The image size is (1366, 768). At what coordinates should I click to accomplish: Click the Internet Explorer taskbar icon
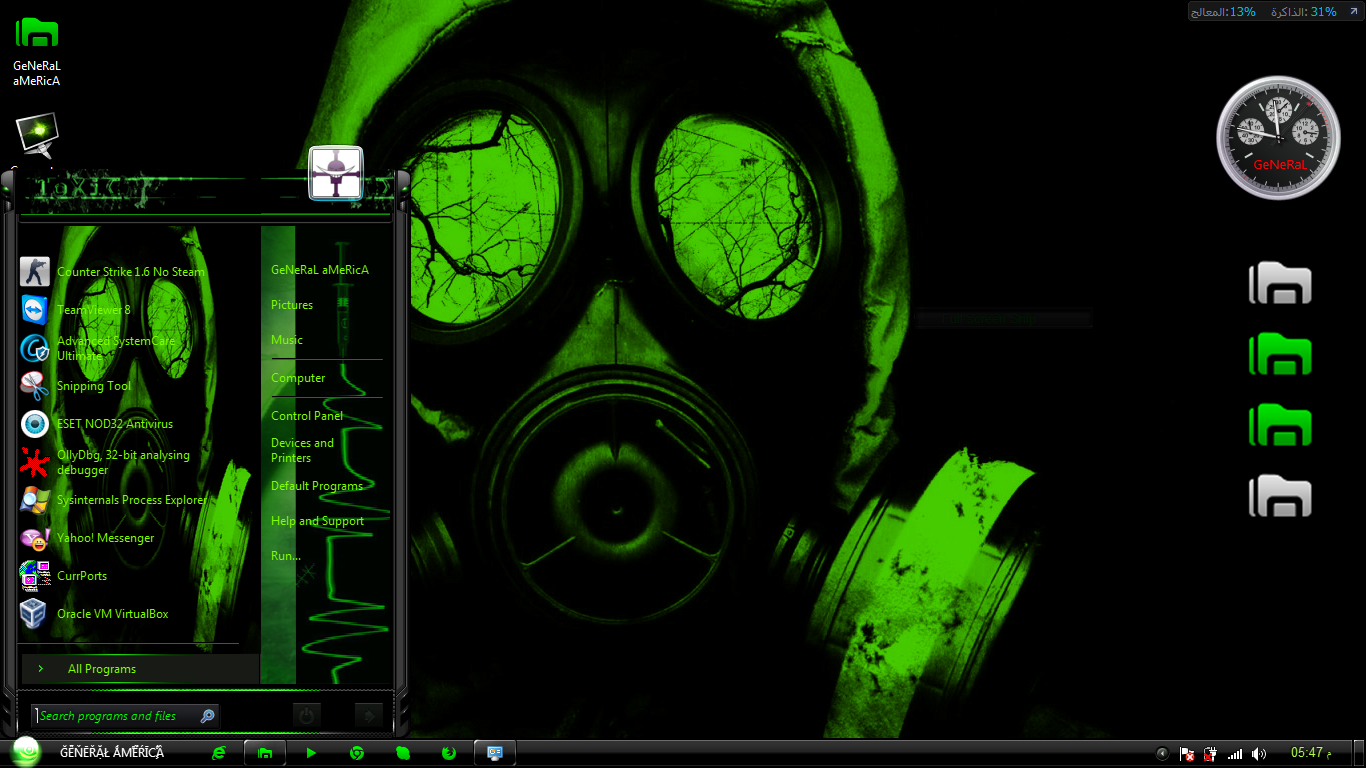(x=219, y=753)
